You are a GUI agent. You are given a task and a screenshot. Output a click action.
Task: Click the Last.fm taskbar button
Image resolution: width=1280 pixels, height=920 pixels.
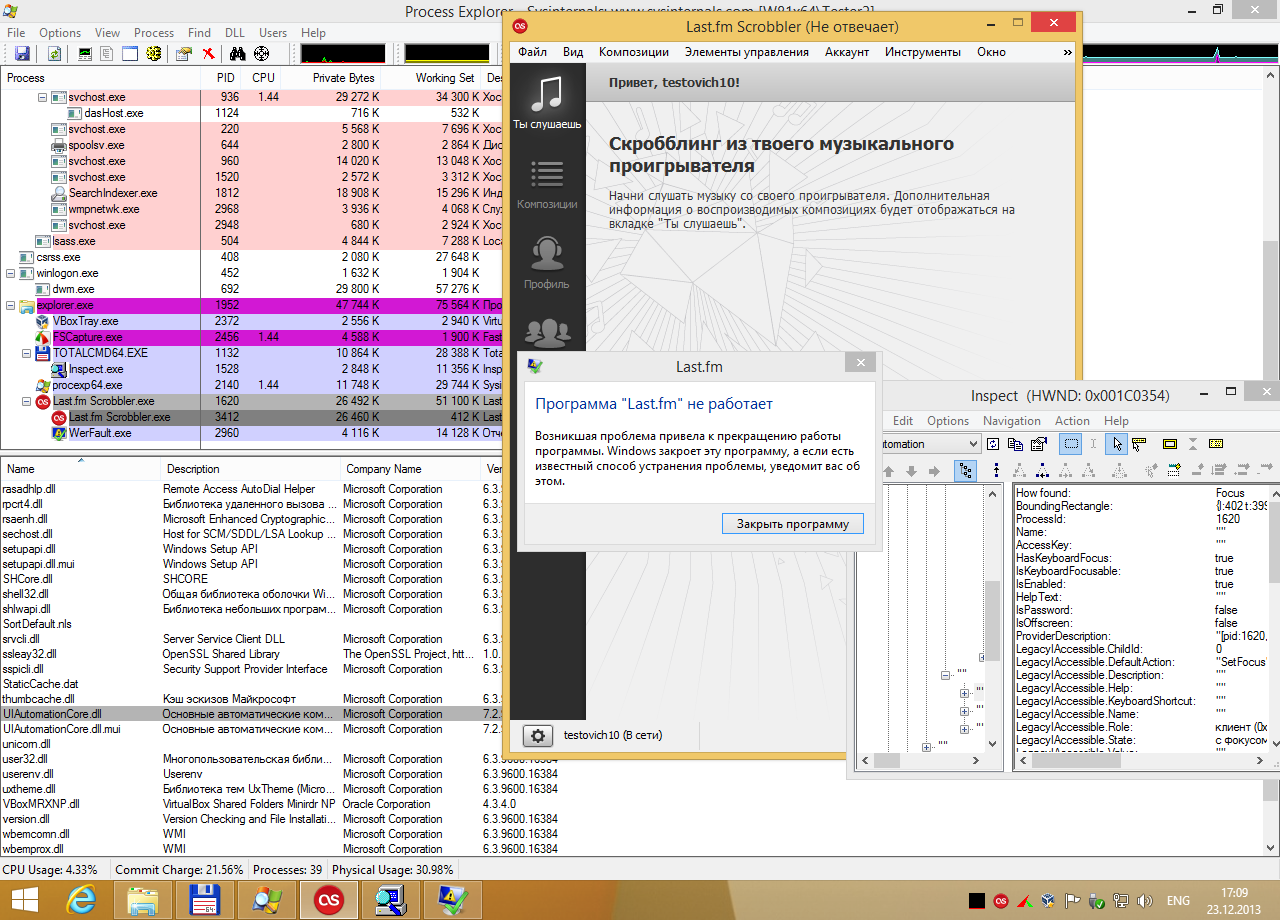click(328, 900)
